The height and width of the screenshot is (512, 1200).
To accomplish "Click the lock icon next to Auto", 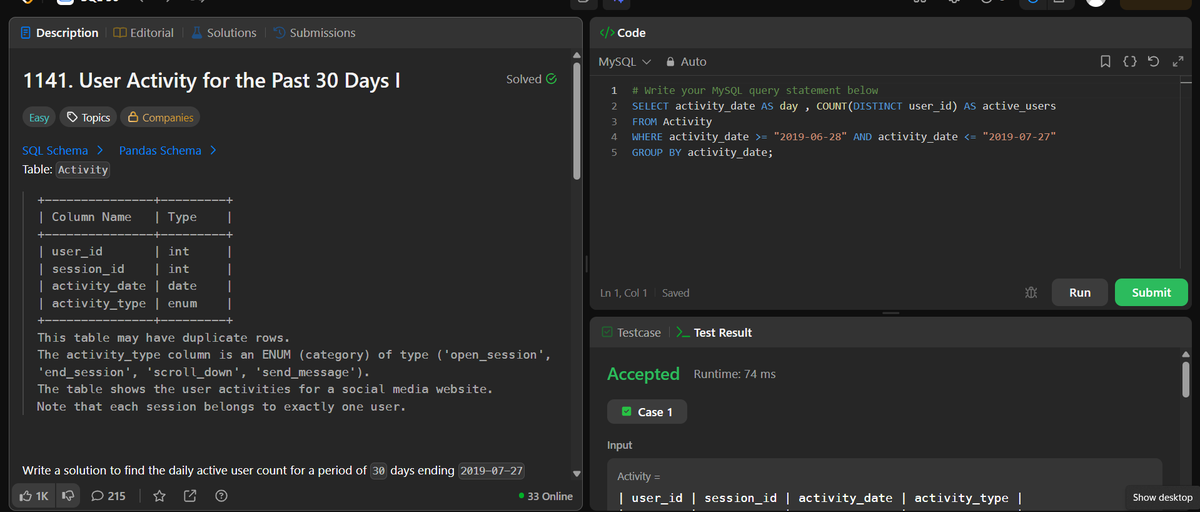I will click(671, 62).
